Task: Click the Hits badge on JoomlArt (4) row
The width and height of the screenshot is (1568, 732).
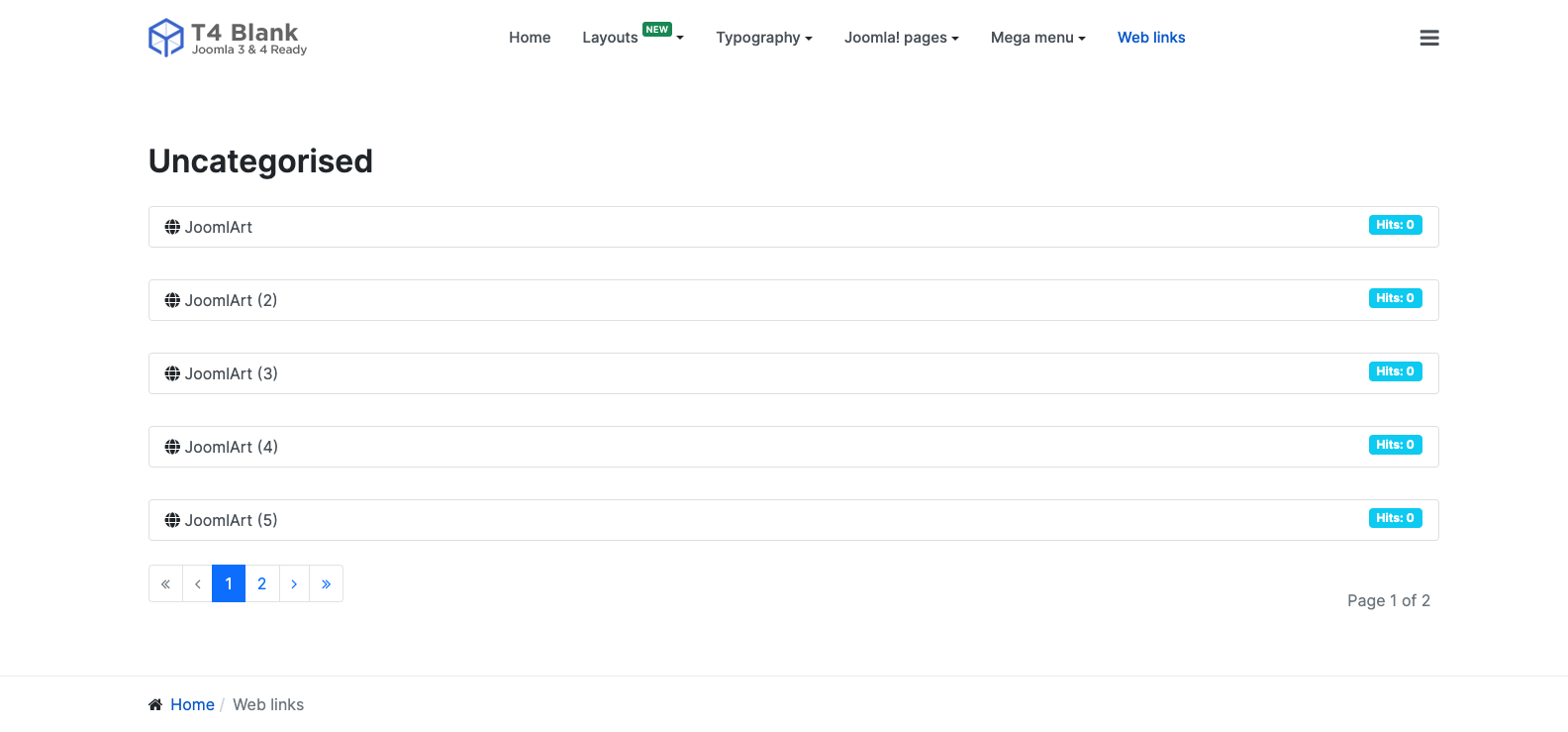Action: click(x=1396, y=445)
